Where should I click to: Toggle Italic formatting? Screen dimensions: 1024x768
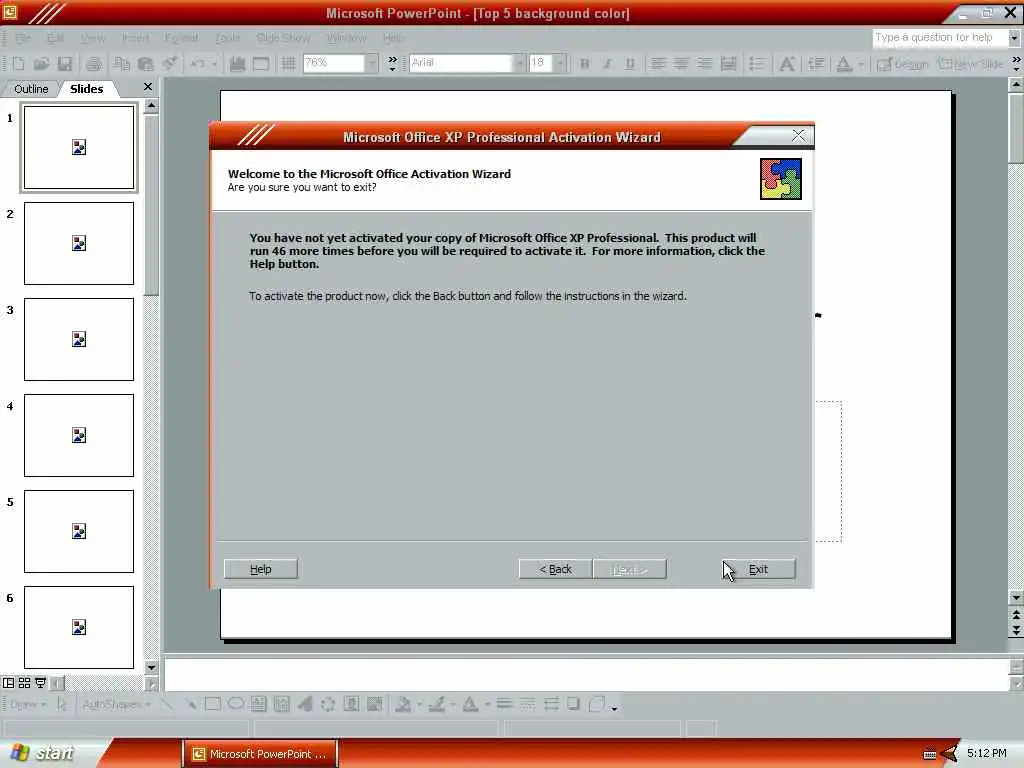point(607,63)
